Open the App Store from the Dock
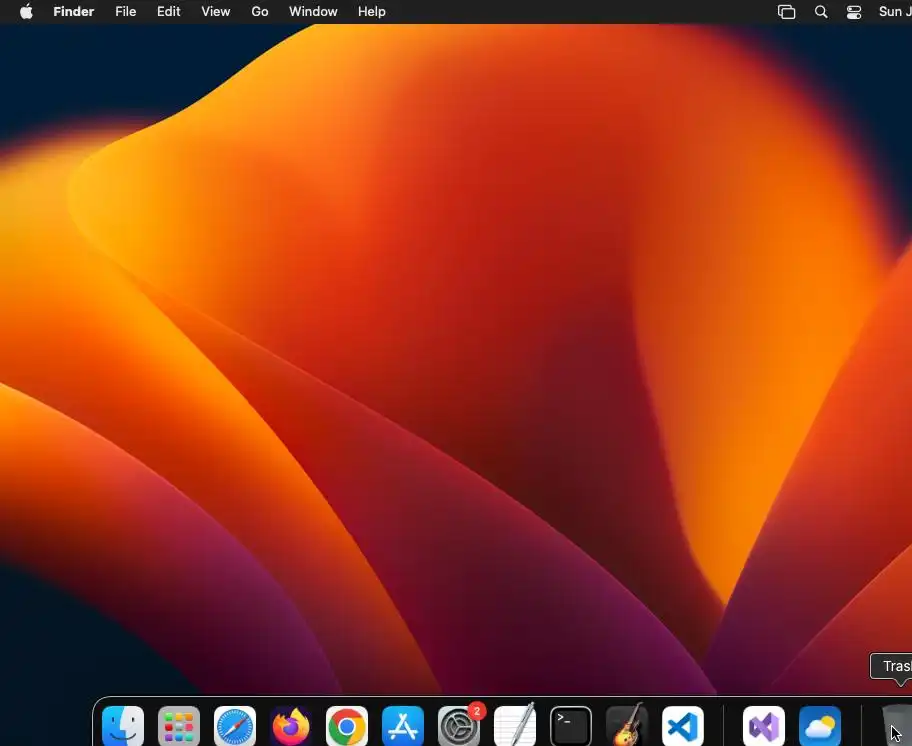 402,726
